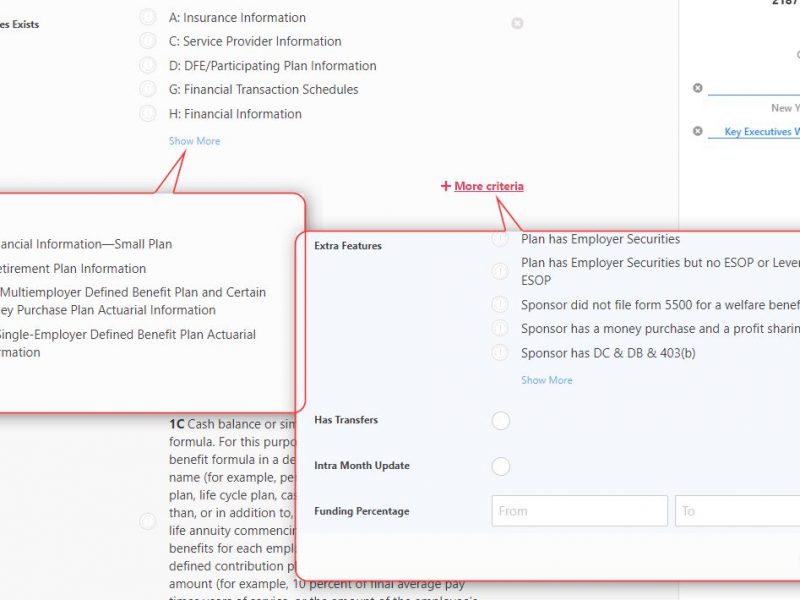Select the 1C Cash balance option circle
800x600 pixels.
148,521
